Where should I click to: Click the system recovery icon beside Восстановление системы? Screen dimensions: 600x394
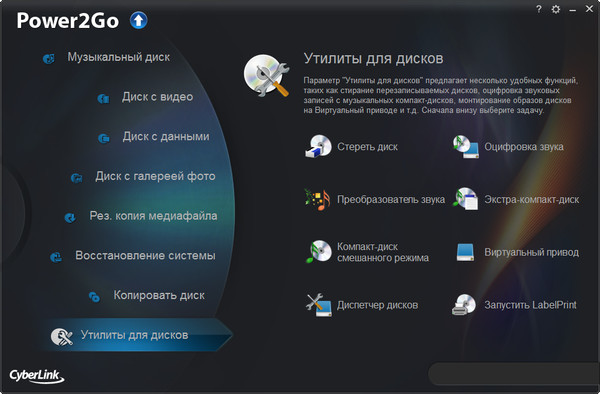(x=56, y=257)
